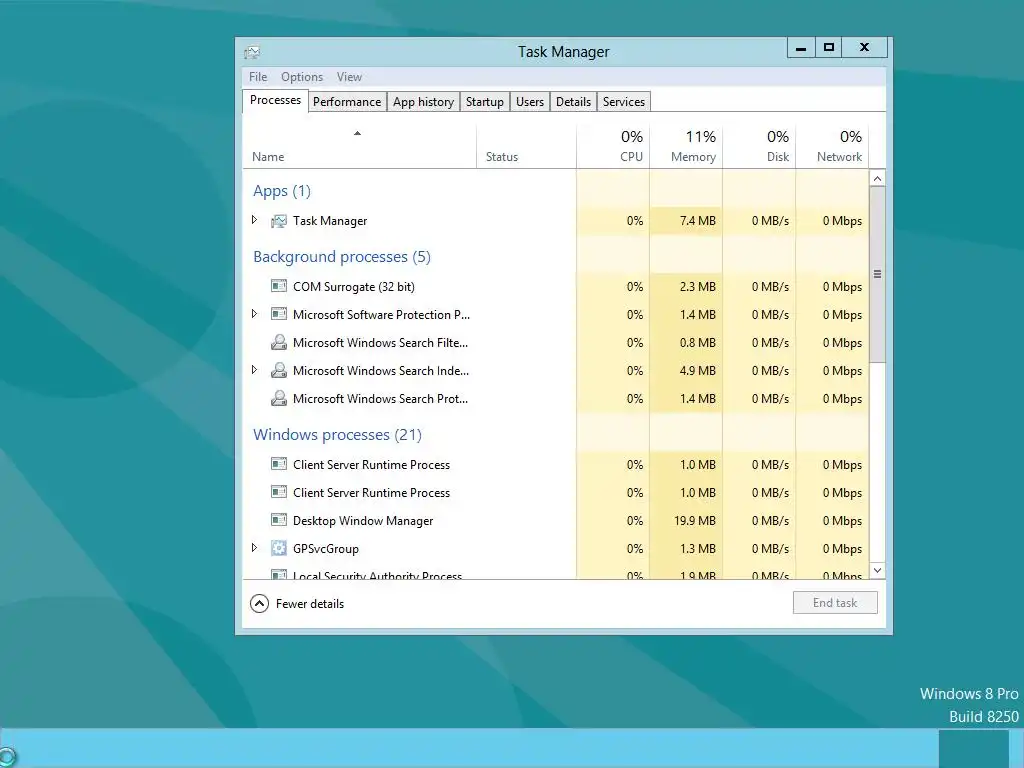The image size is (1024, 768).
Task: Click the Show desktop area on taskbar
Action: [1017, 748]
